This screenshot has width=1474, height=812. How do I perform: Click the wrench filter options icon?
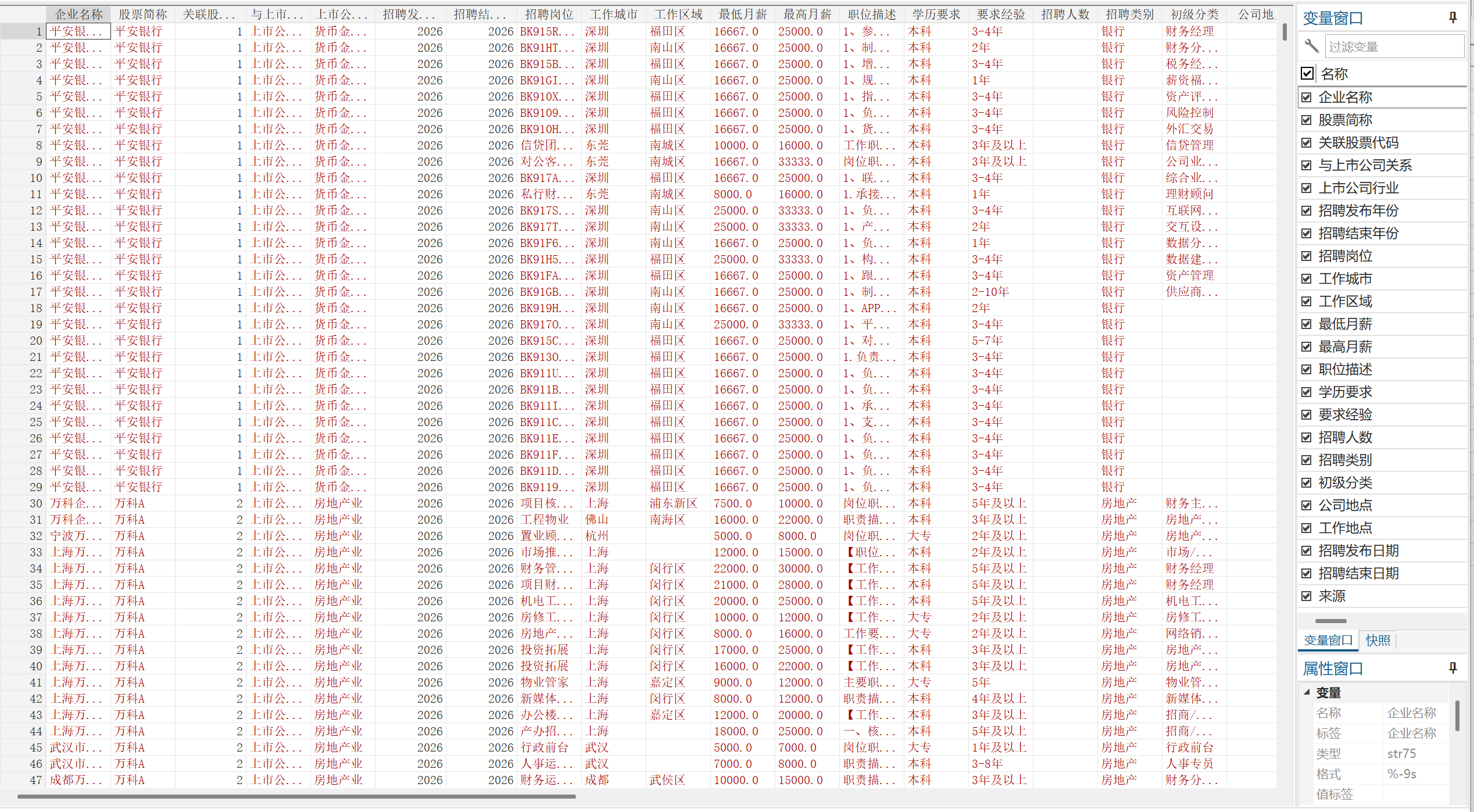1311,46
